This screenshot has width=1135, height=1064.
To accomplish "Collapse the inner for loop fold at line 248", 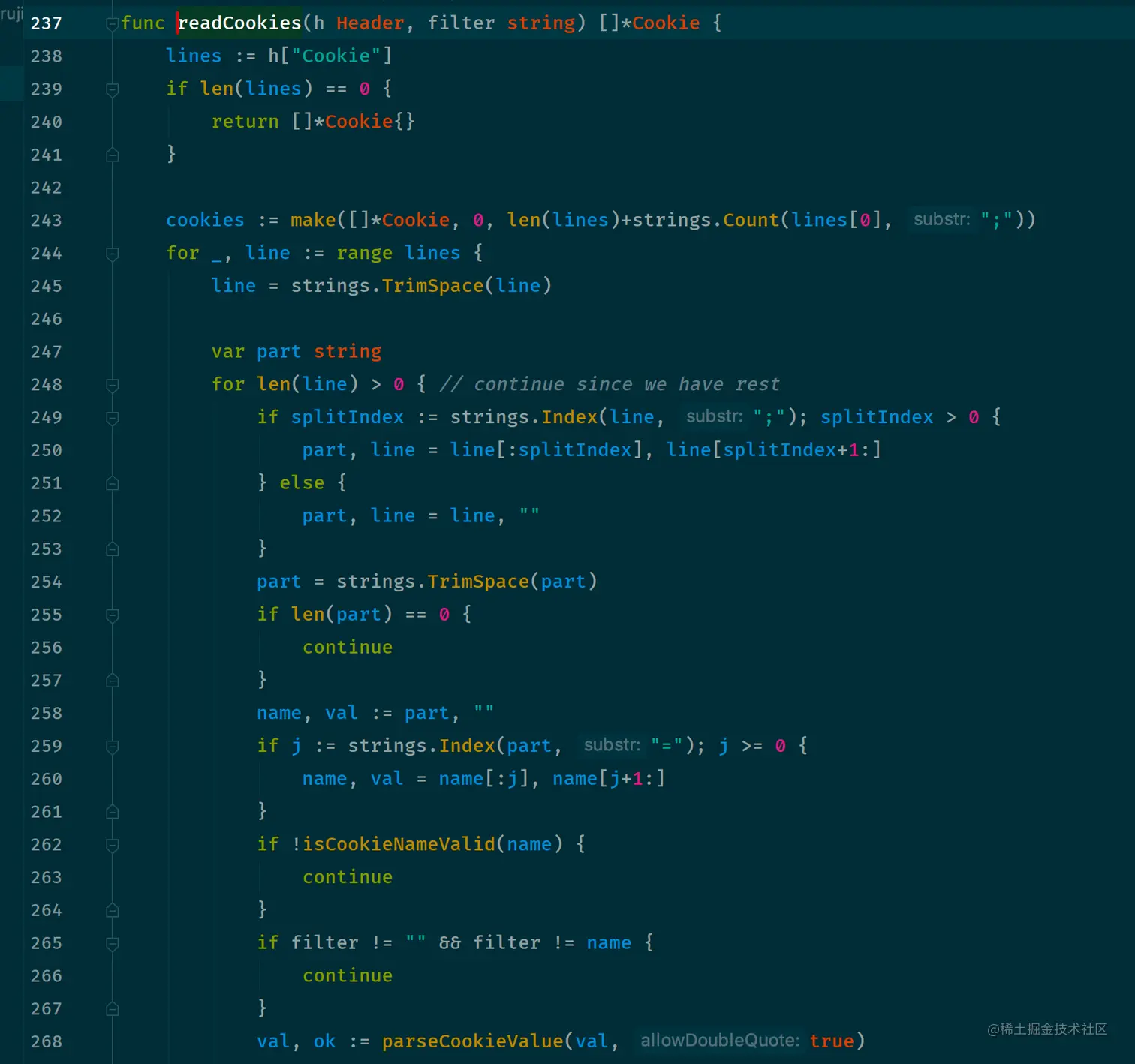I will tap(113, 385).
